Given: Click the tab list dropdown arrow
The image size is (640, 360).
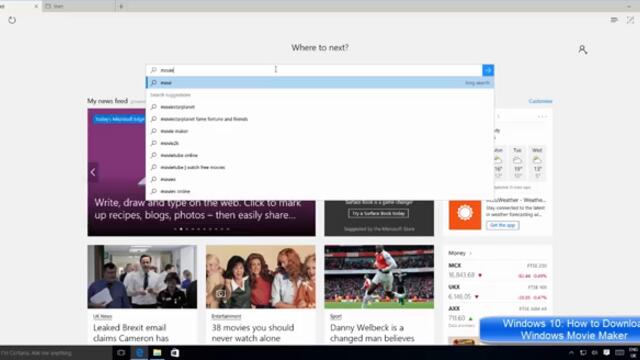Looking at the screenshot, I should coord(629,6).
